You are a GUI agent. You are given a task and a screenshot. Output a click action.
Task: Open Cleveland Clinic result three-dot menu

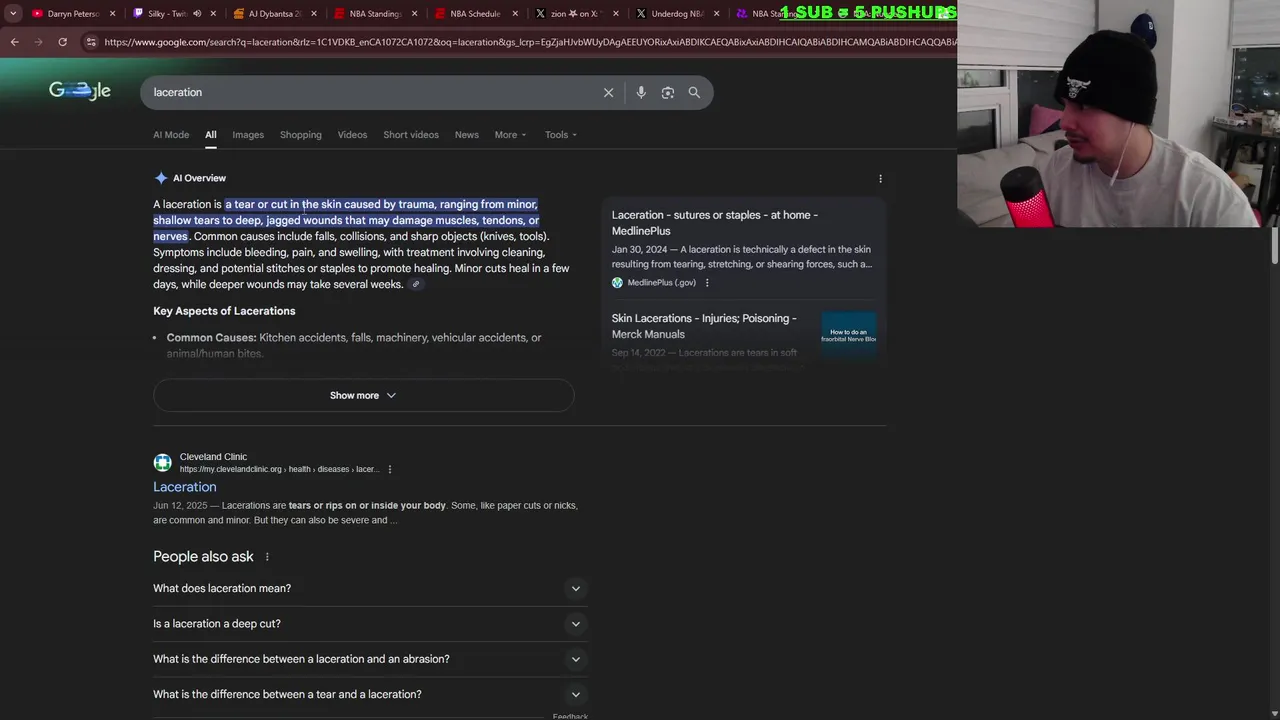point(390,469)
